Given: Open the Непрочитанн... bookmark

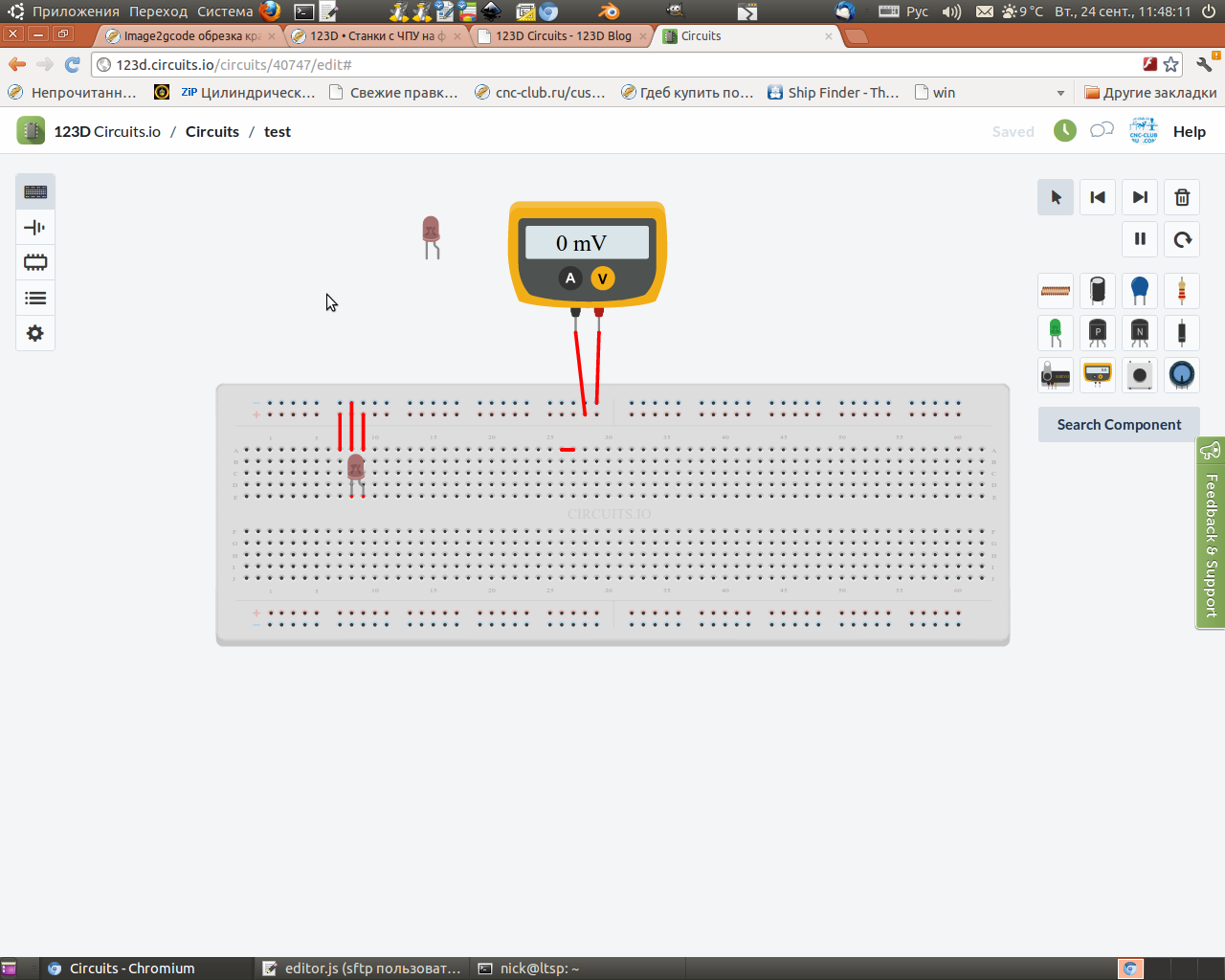Looking at the screenshot, I should [x=72, y=93].
